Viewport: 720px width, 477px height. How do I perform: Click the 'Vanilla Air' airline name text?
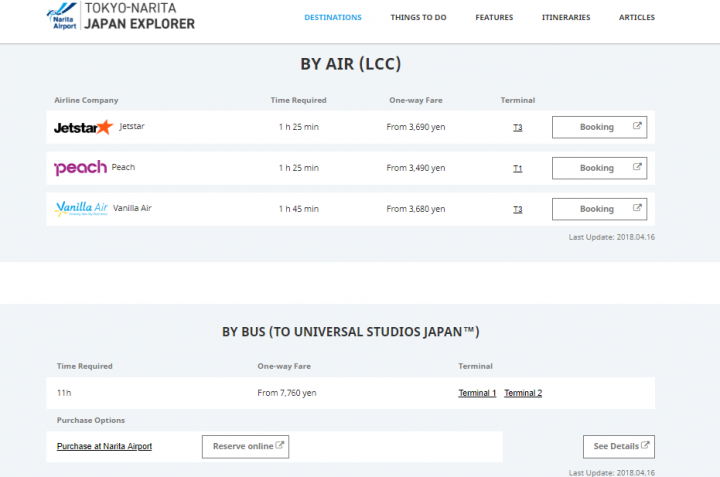[x=132, y=208]
